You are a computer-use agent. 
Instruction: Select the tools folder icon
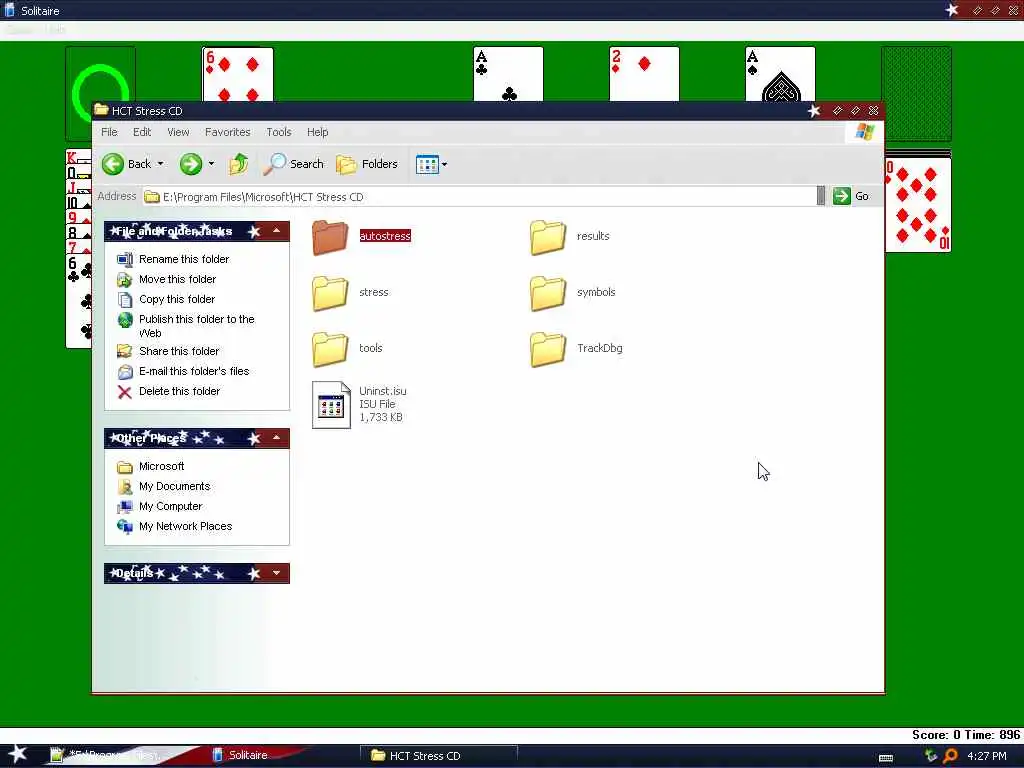click(330, 348)
